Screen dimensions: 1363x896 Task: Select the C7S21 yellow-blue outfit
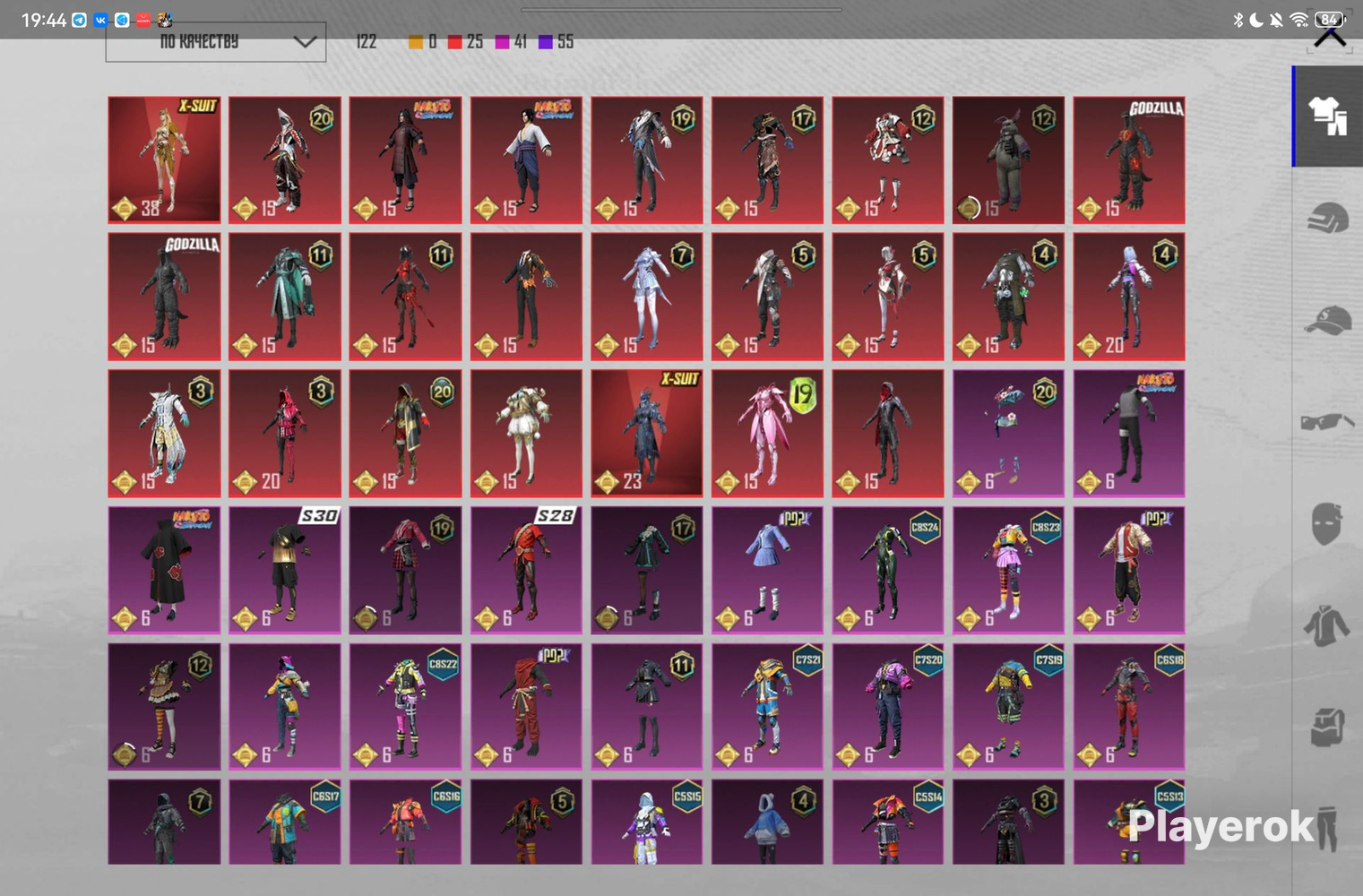767,706
